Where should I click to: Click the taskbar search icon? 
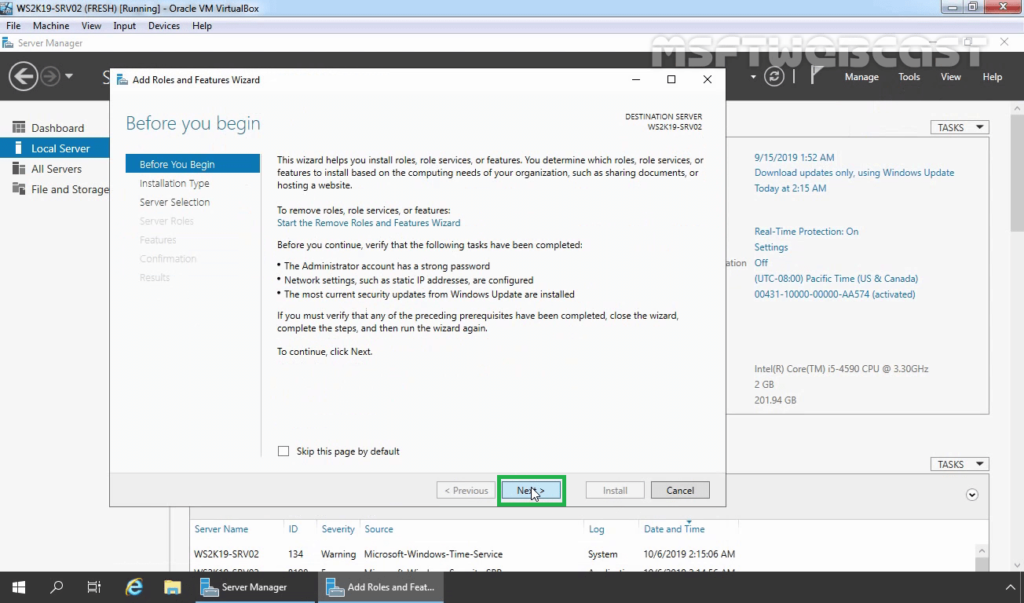pos(57,587)
